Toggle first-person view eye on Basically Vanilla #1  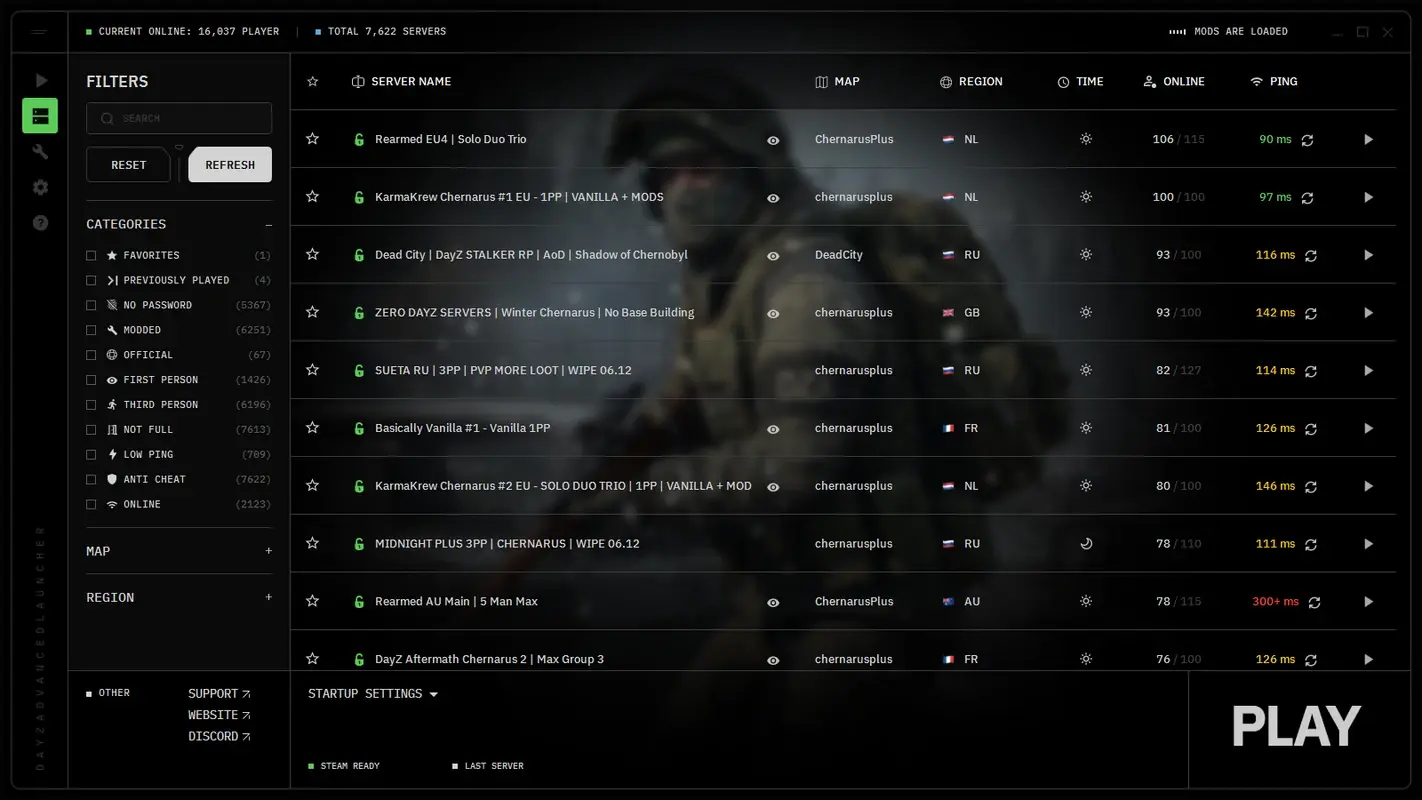773,428
